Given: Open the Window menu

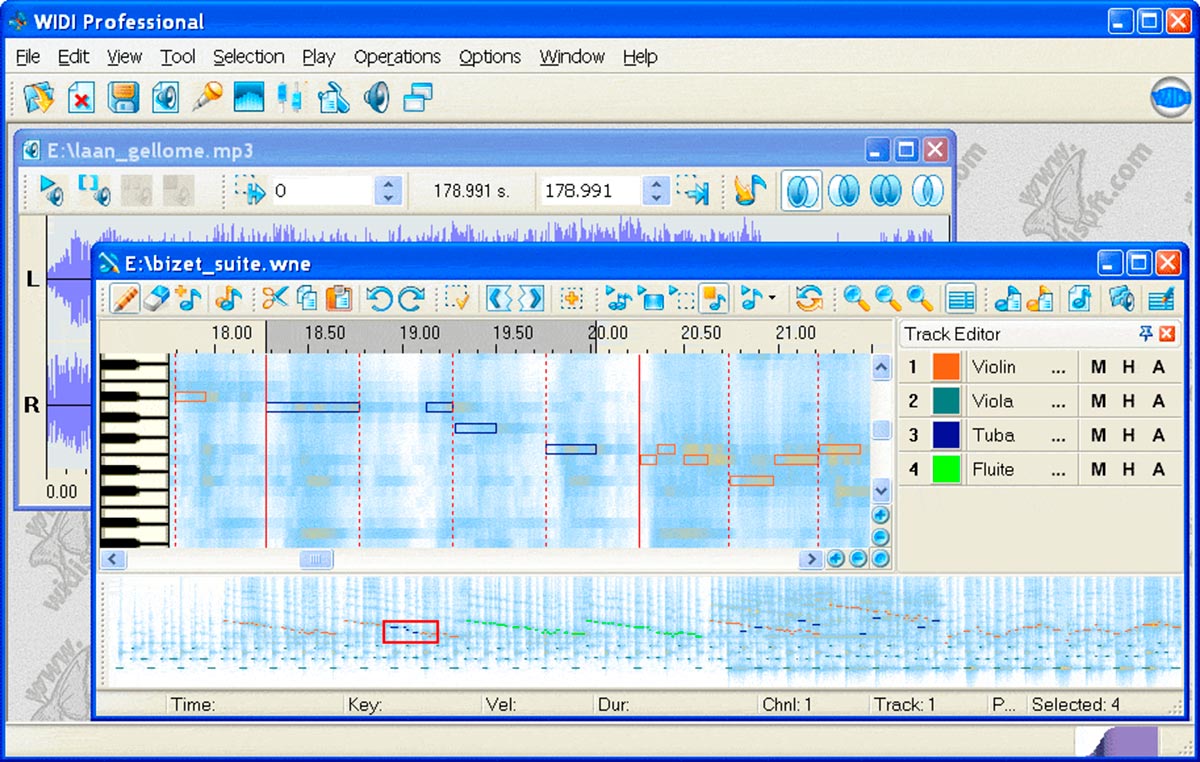Looking at the screenshot, I should click(x=572, y=57).
